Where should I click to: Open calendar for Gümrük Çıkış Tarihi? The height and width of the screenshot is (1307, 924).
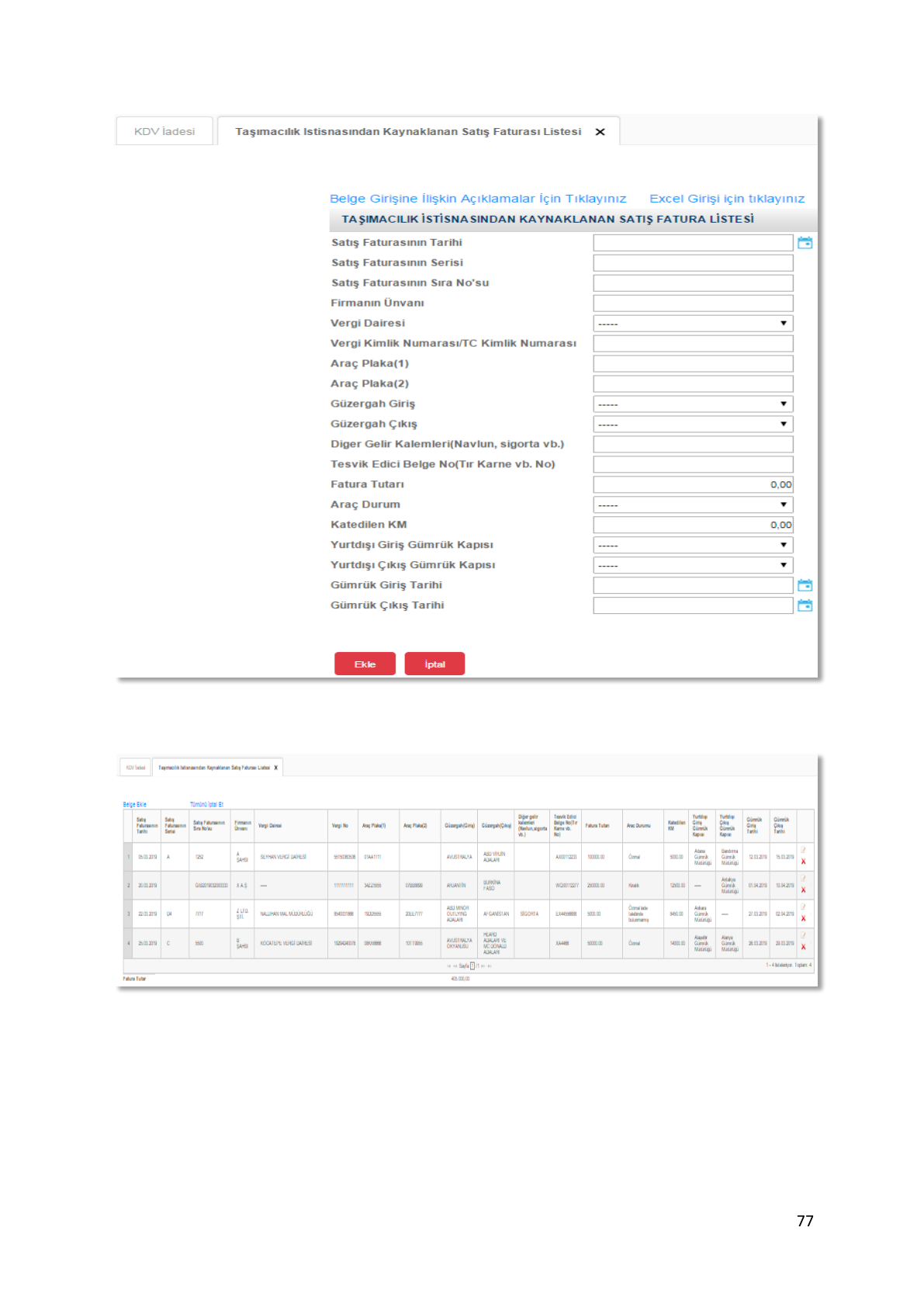coord(805,605)
